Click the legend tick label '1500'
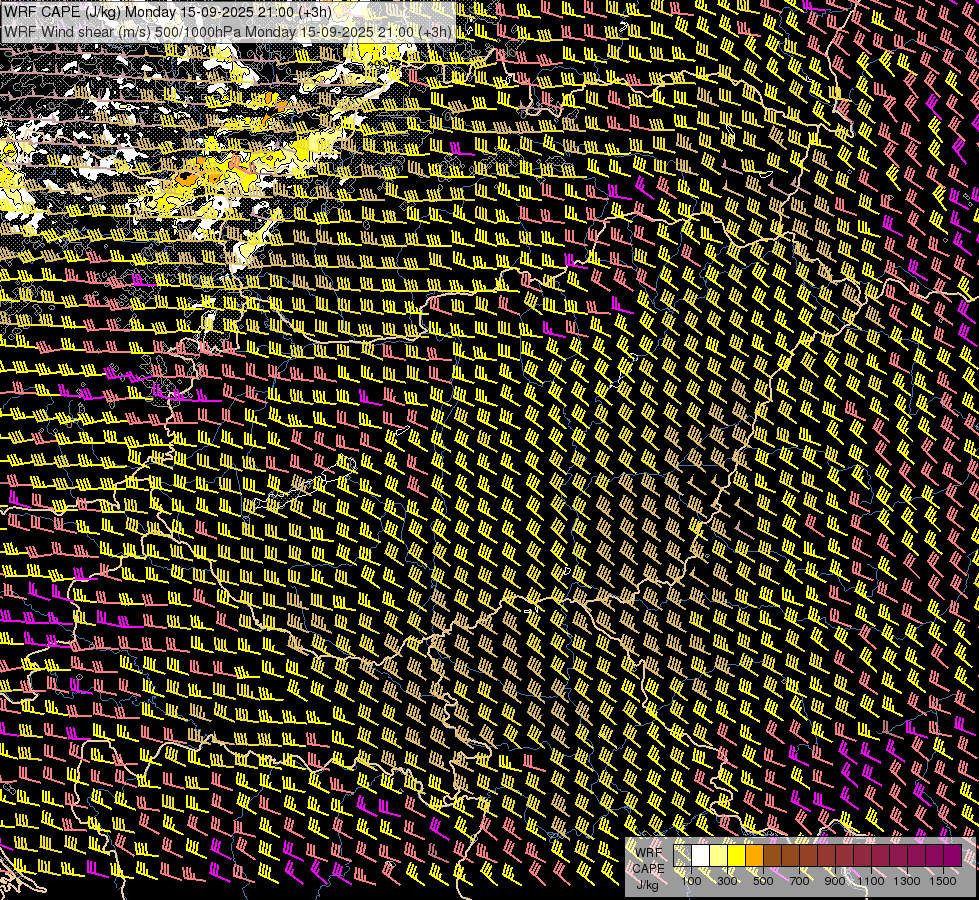The width and height of the screenshot is (979, 900). [x=943, y=881]
